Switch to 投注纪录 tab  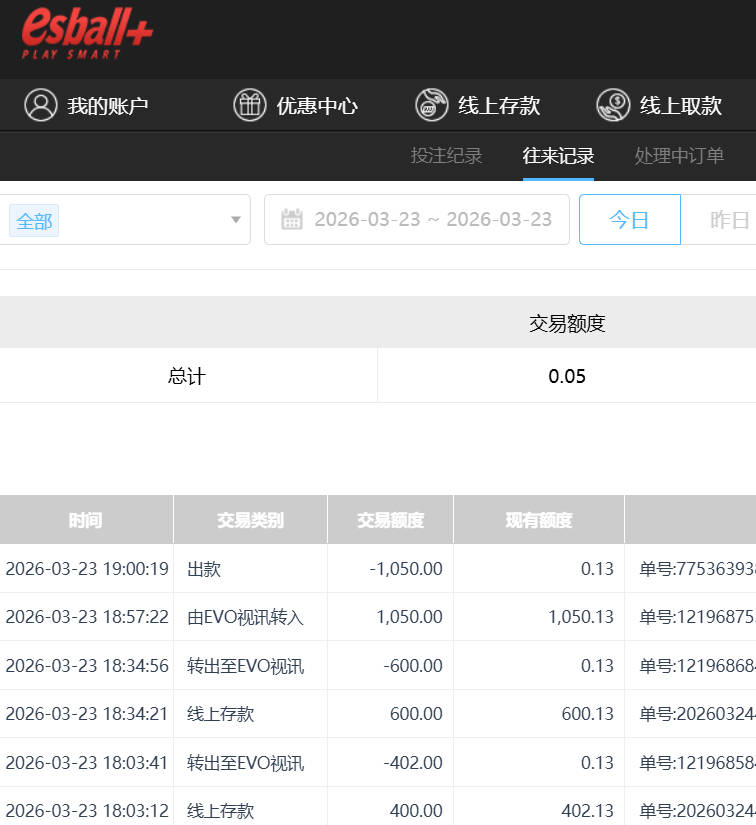click(x=446, y=156)
